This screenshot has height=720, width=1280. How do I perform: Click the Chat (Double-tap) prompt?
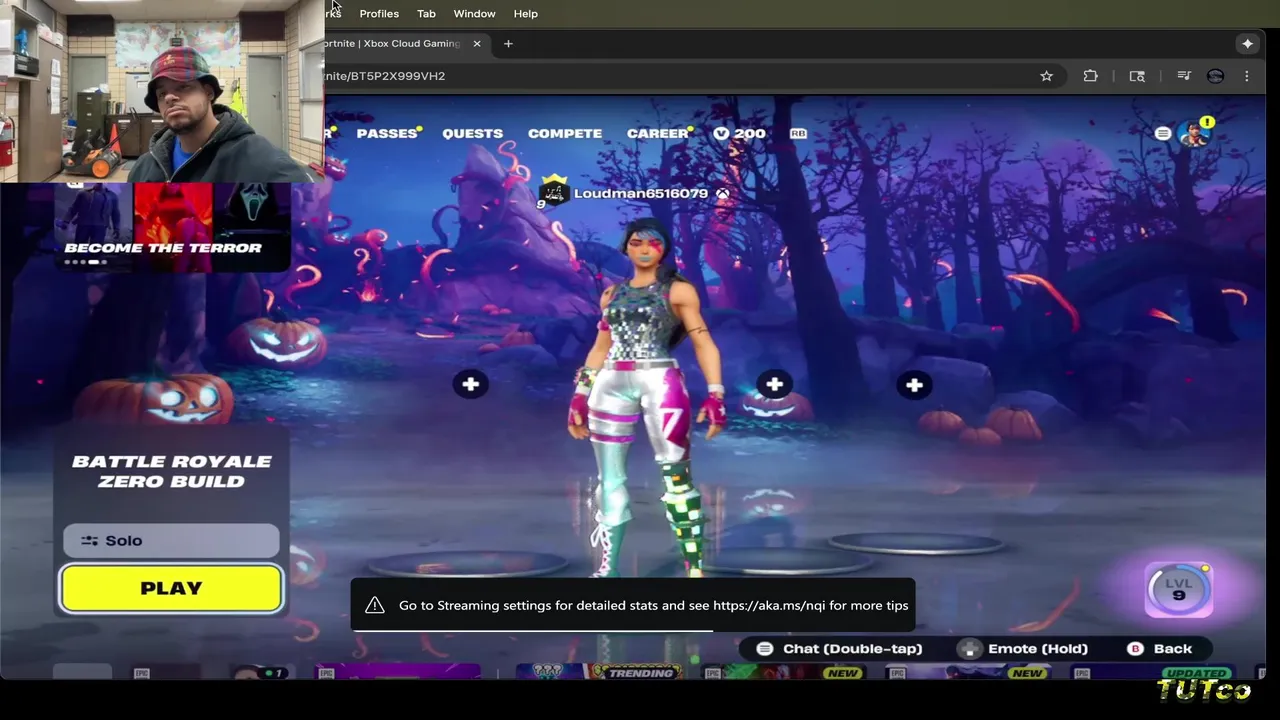838,649
